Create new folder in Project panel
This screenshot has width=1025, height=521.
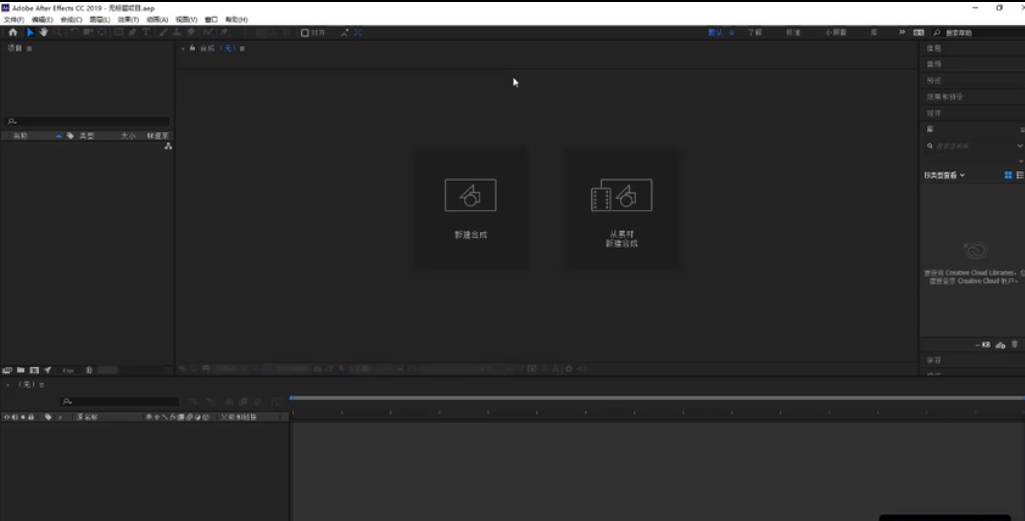[x=21, y=370]
